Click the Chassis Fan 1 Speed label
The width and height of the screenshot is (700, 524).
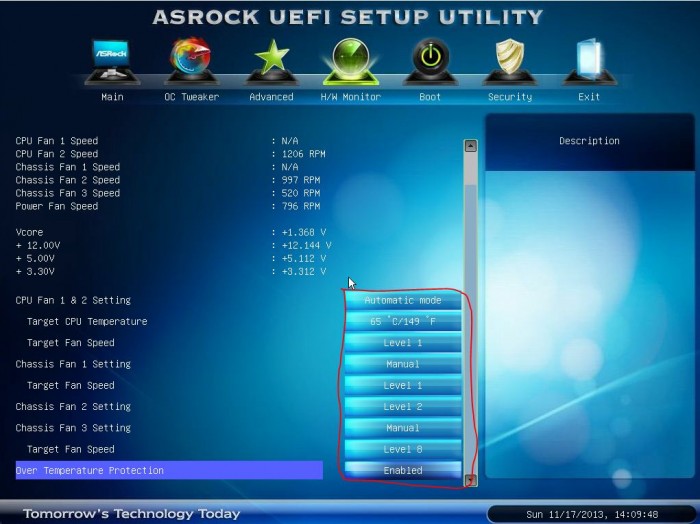click(67, 167)
